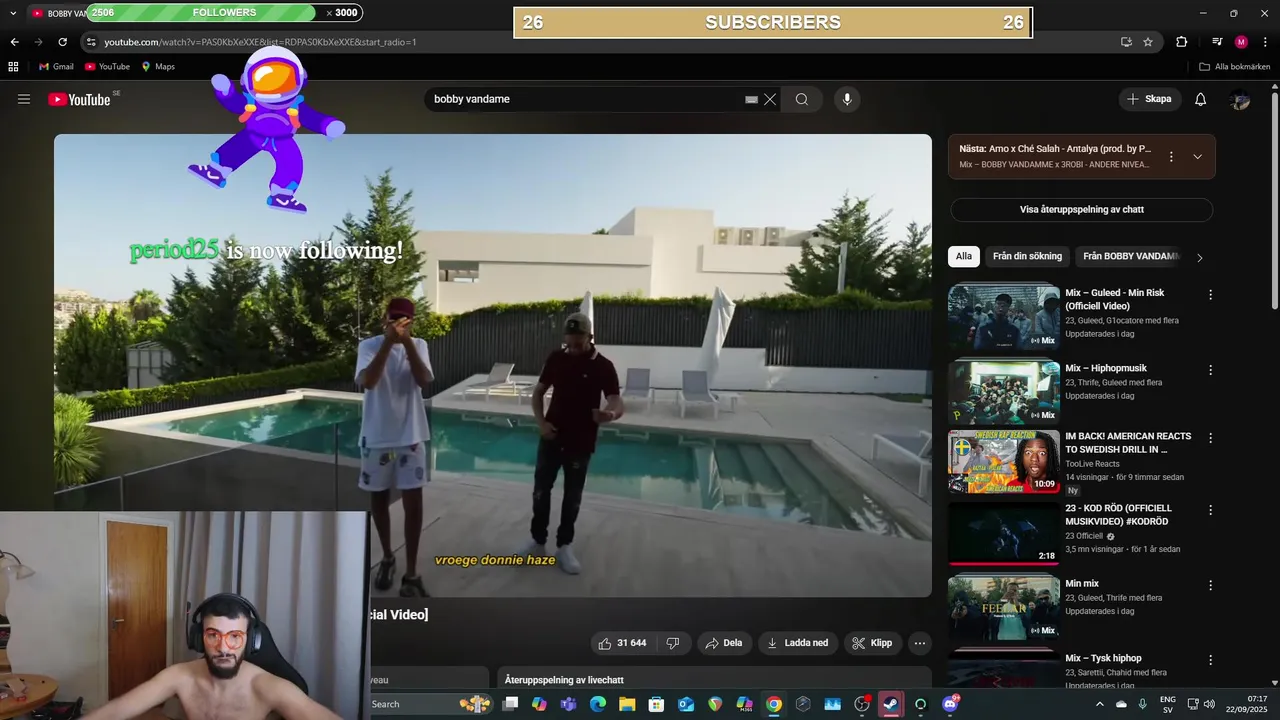Open Microsoft Store from taskbar
The height and width of the screenshot is (720, 1280).
click(x=656, y=704)
